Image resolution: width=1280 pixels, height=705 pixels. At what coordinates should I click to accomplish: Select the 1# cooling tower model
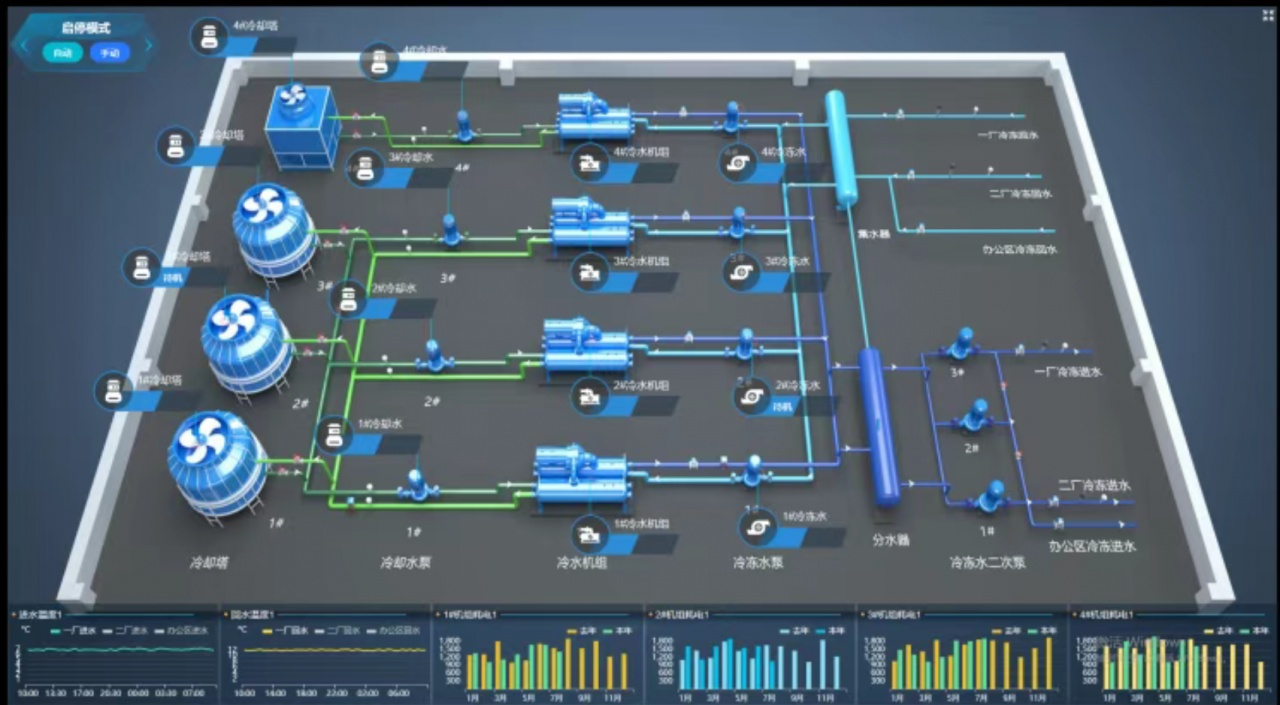tap(215, 465)
